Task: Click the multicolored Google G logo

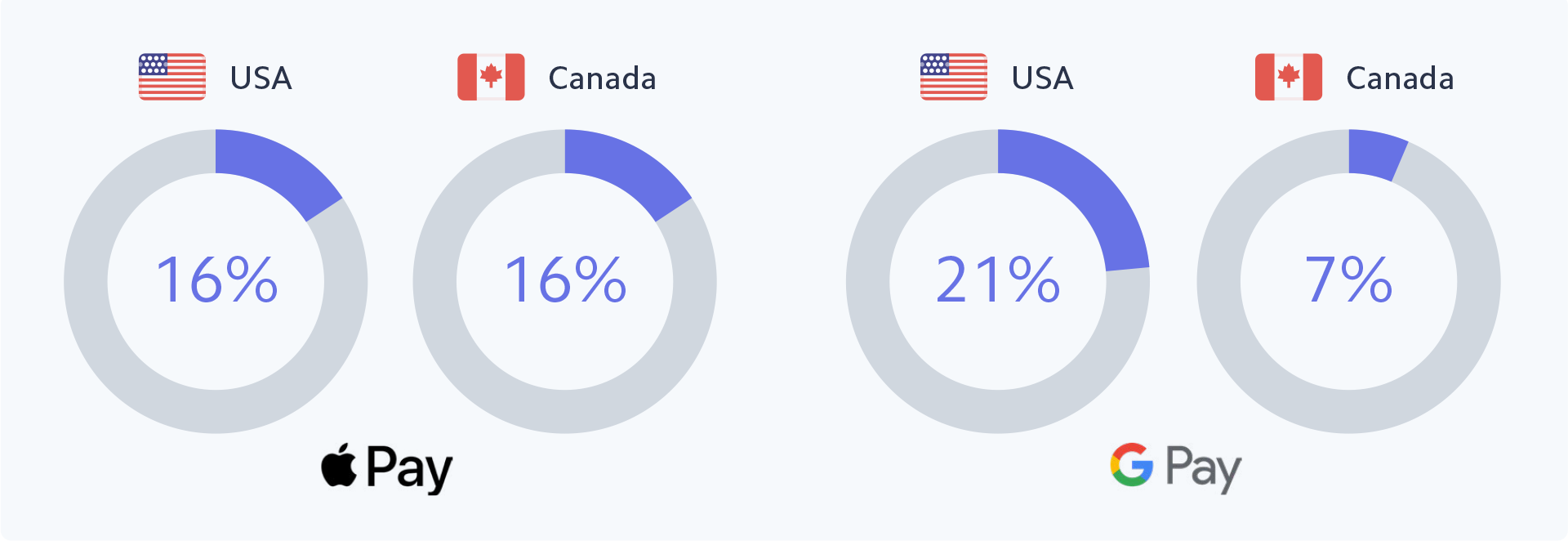Action: 1132,465
